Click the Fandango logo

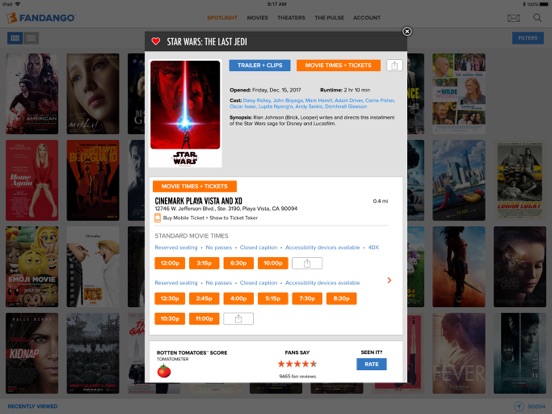click(x=40, y=18)
